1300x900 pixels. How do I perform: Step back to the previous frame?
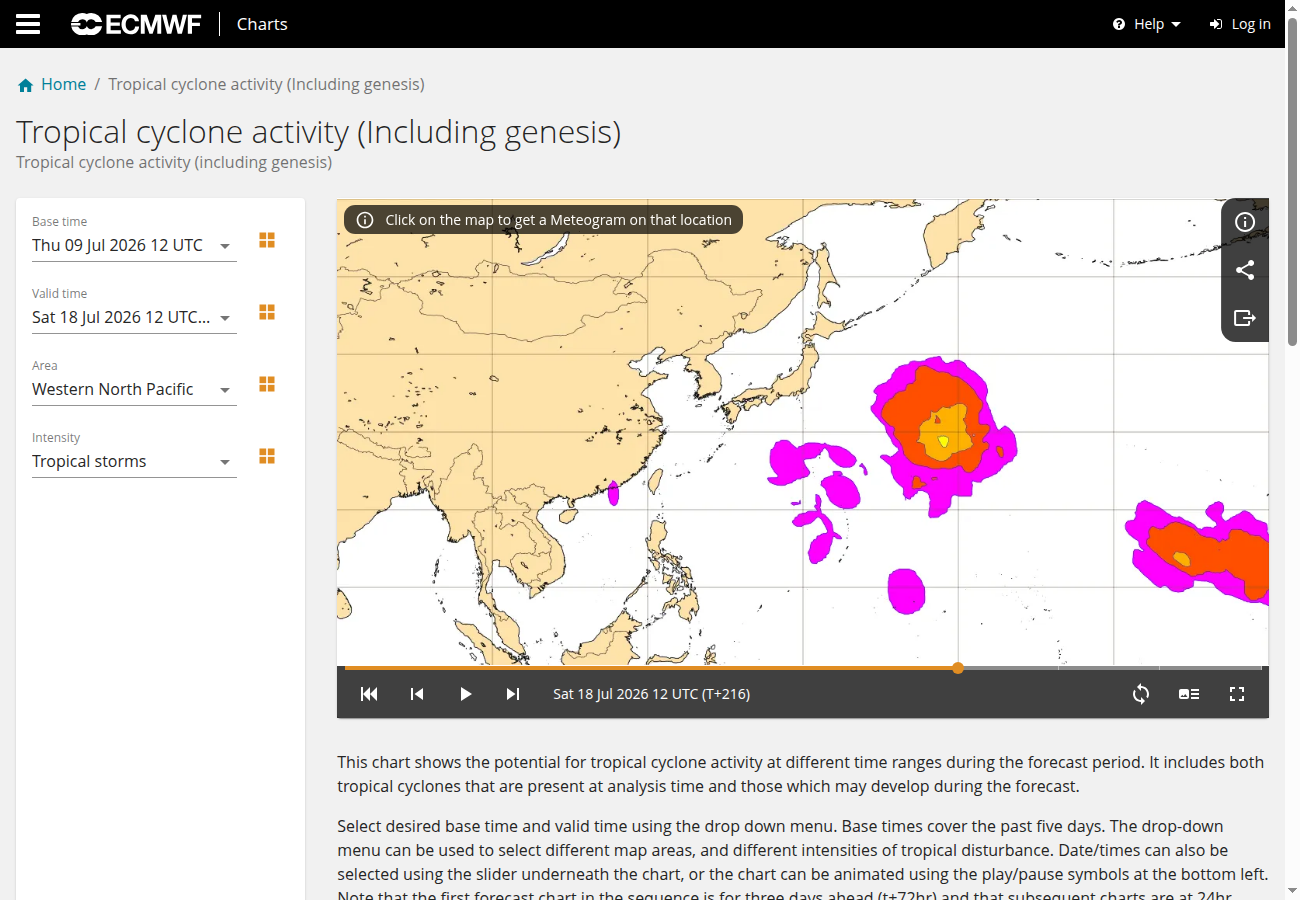(x=417, y=694)
